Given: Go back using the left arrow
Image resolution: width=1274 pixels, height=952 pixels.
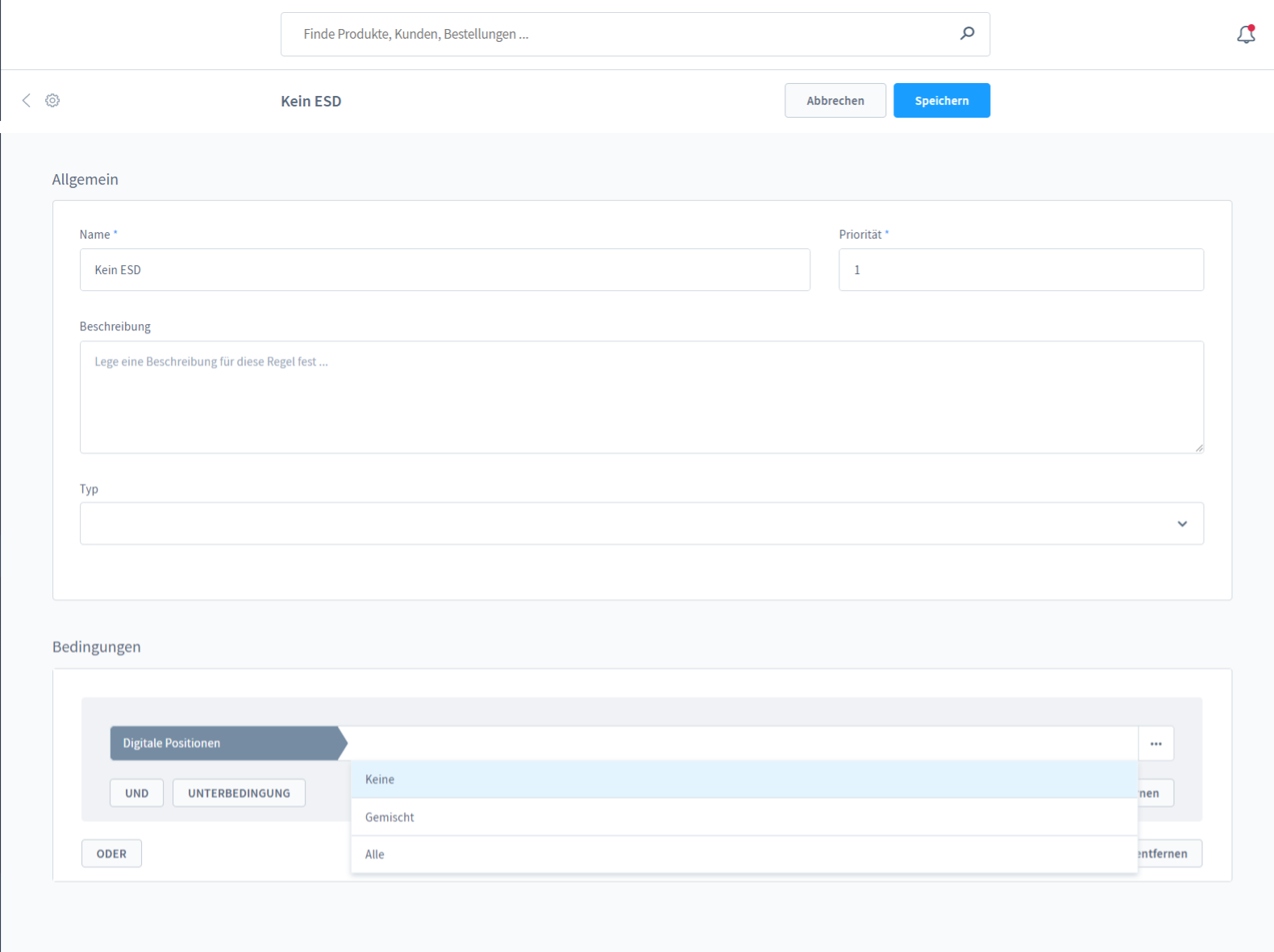Looking at the screenshot, I should [x=27, y=100].
